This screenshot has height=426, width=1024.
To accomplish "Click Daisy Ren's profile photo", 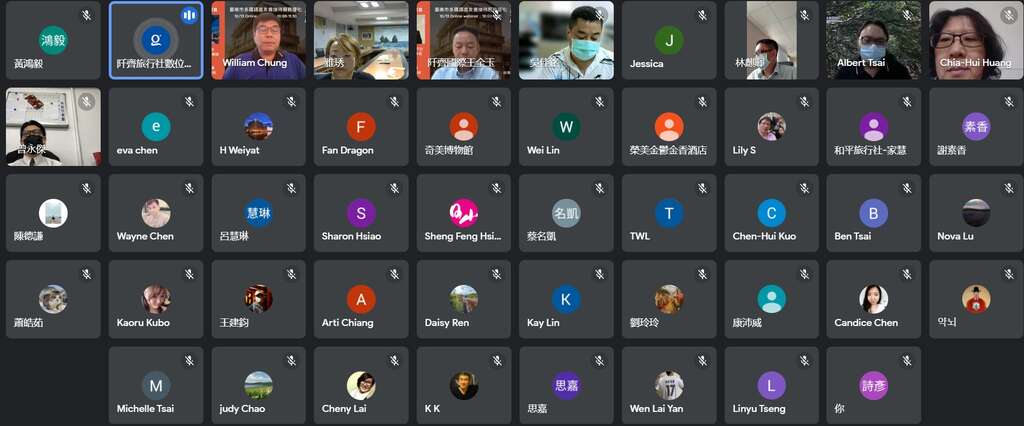I will pos(464,299).
